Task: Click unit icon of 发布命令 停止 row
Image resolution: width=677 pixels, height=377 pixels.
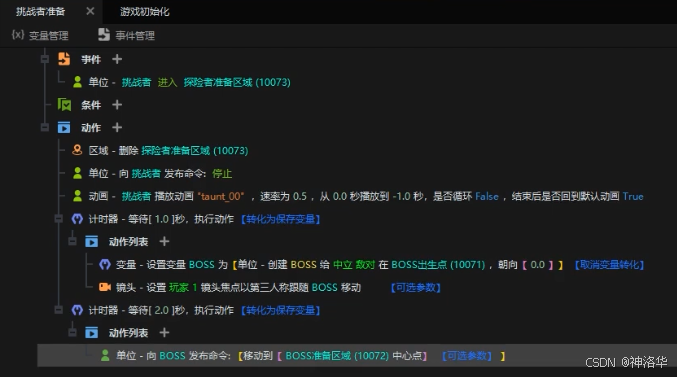Action: point(77,174)
